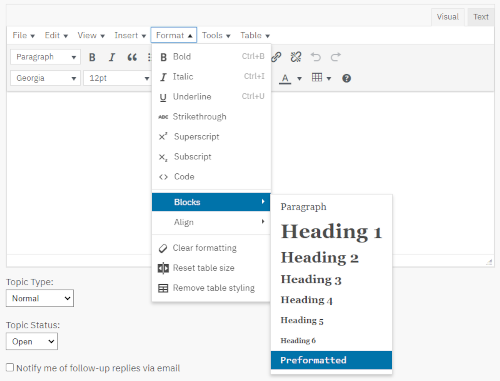Choose Paragraph in the Blocks submenu
The height and width of the screenshot is (381, 500).
pos(331,207)
